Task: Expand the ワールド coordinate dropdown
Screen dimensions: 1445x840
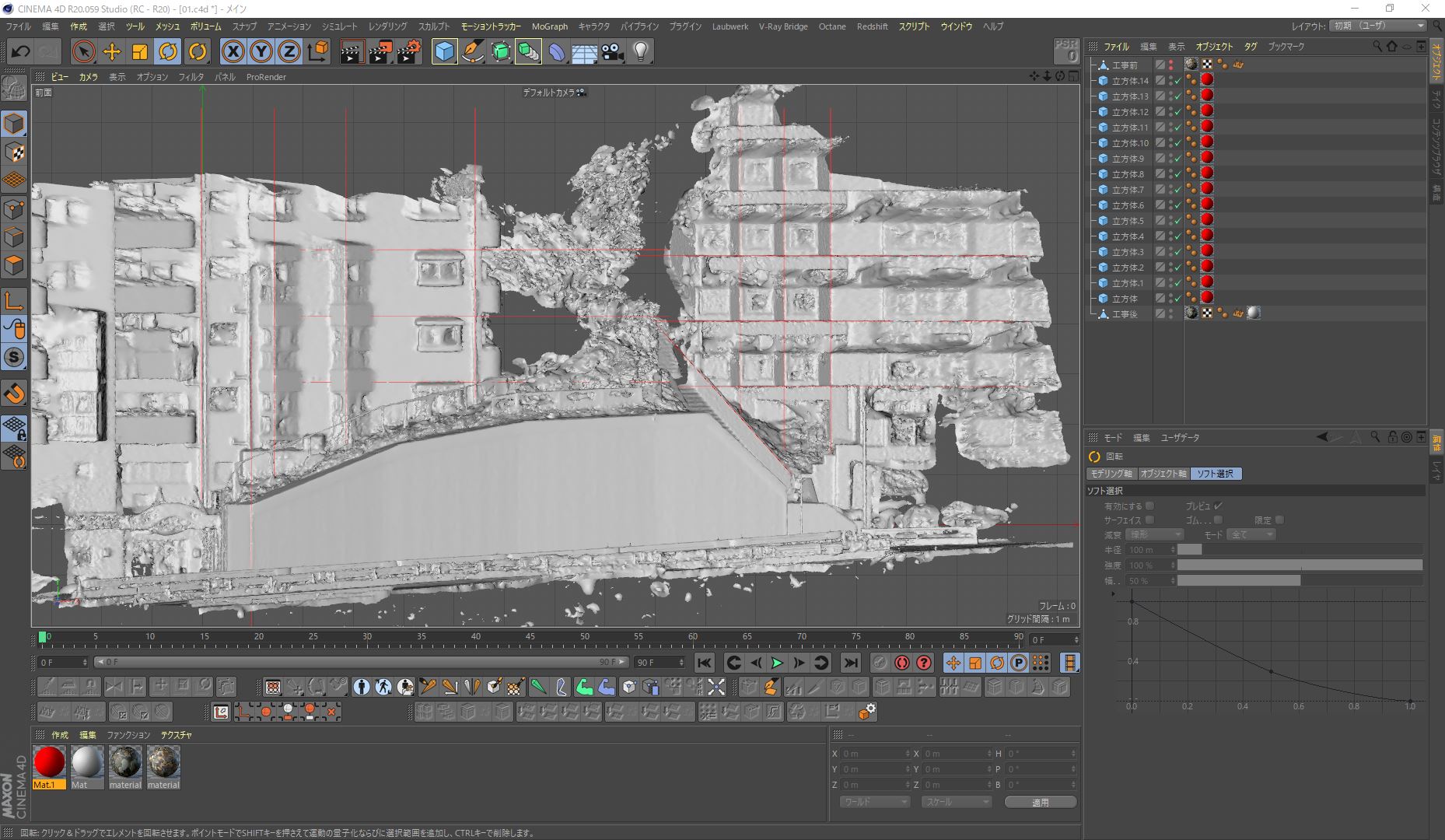Action: coord(874,802)
